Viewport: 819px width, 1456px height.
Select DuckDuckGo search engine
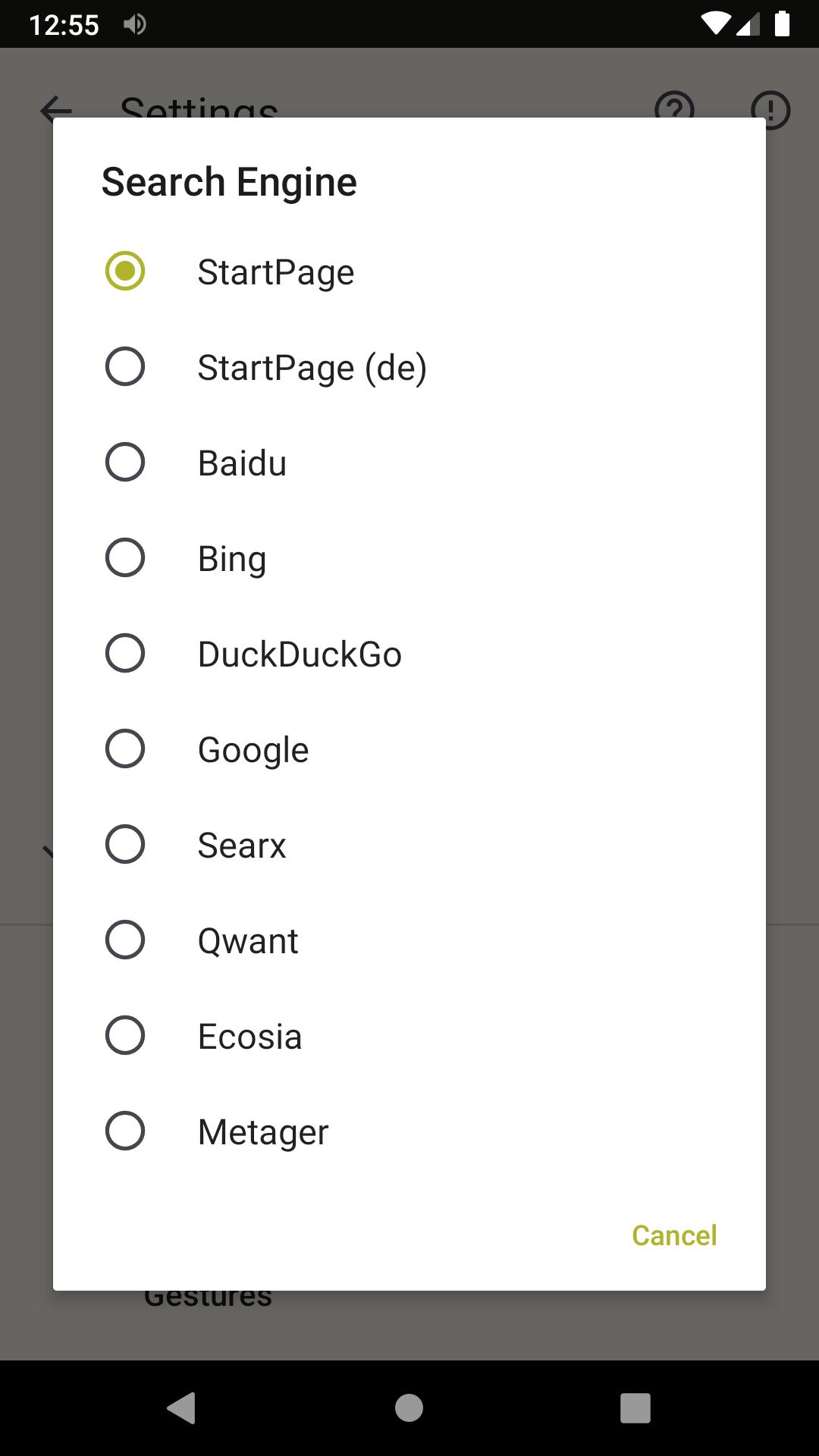pyautogui.click(x=125, y=654)
